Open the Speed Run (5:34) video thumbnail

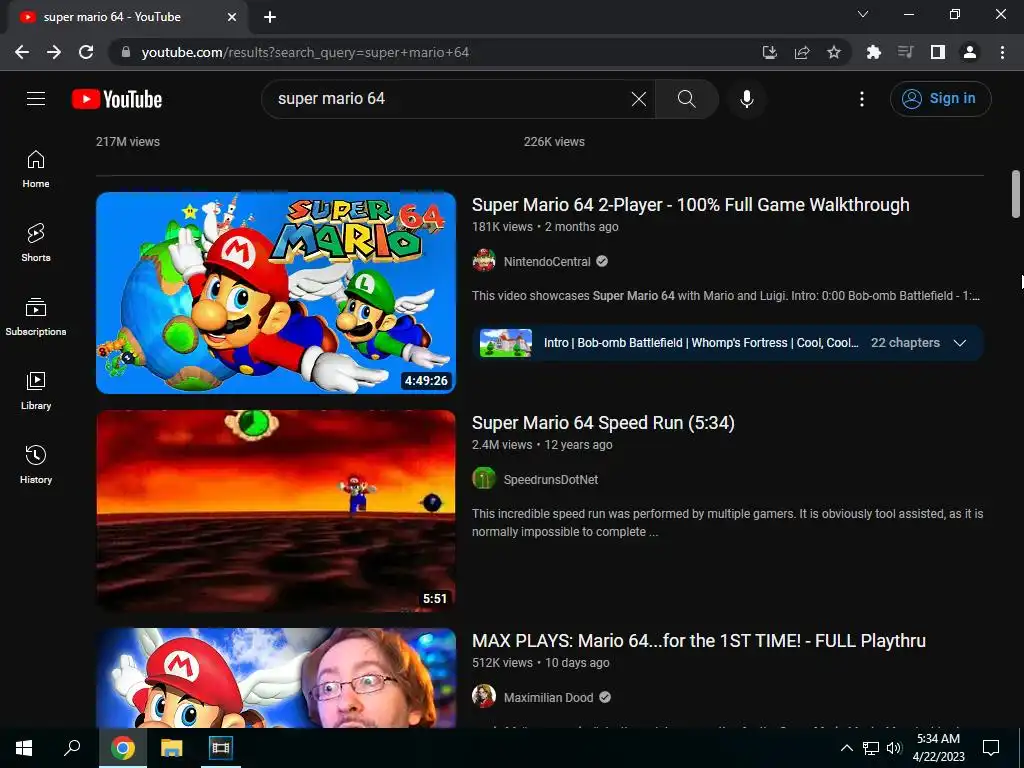coord(276,511)
